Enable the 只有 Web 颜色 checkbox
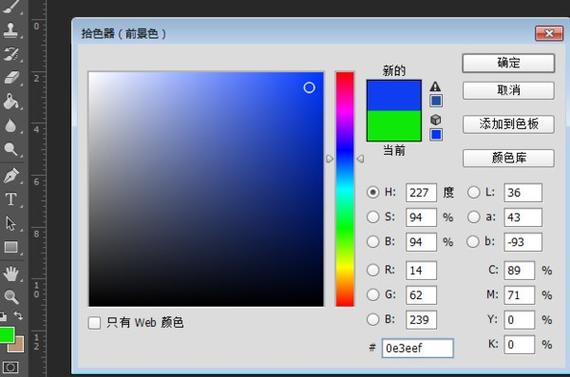 click(x=95, y=322)
